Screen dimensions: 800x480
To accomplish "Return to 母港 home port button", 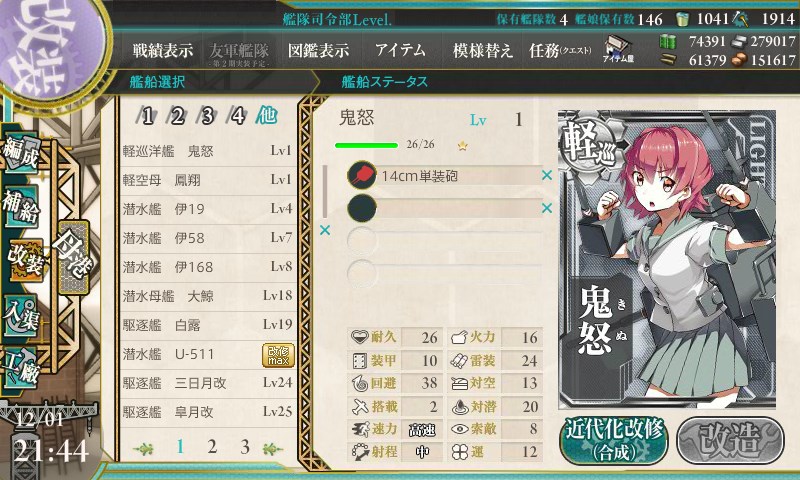I will 73,258.
